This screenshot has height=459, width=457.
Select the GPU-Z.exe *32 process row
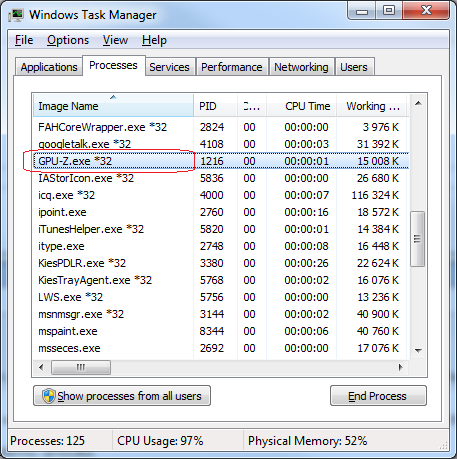[221, 161]
